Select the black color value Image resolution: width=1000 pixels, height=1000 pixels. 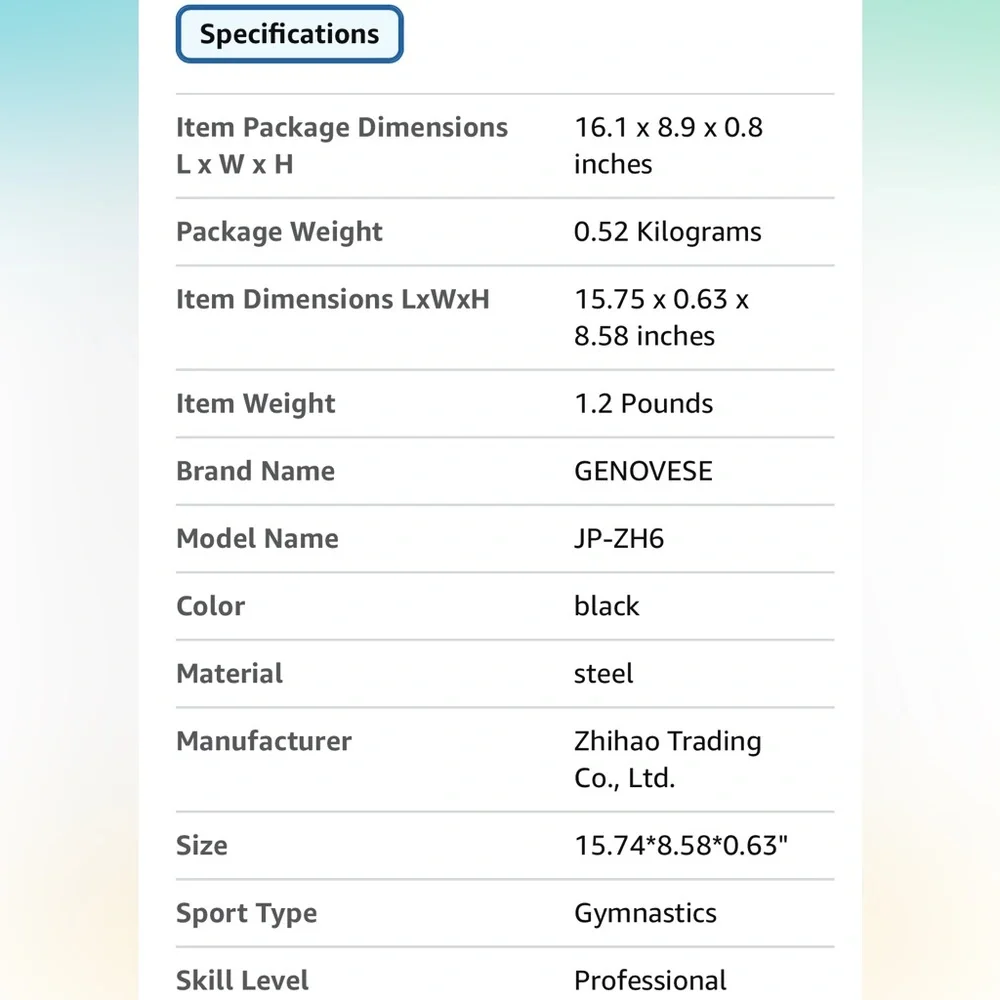[x=607, y=606]
